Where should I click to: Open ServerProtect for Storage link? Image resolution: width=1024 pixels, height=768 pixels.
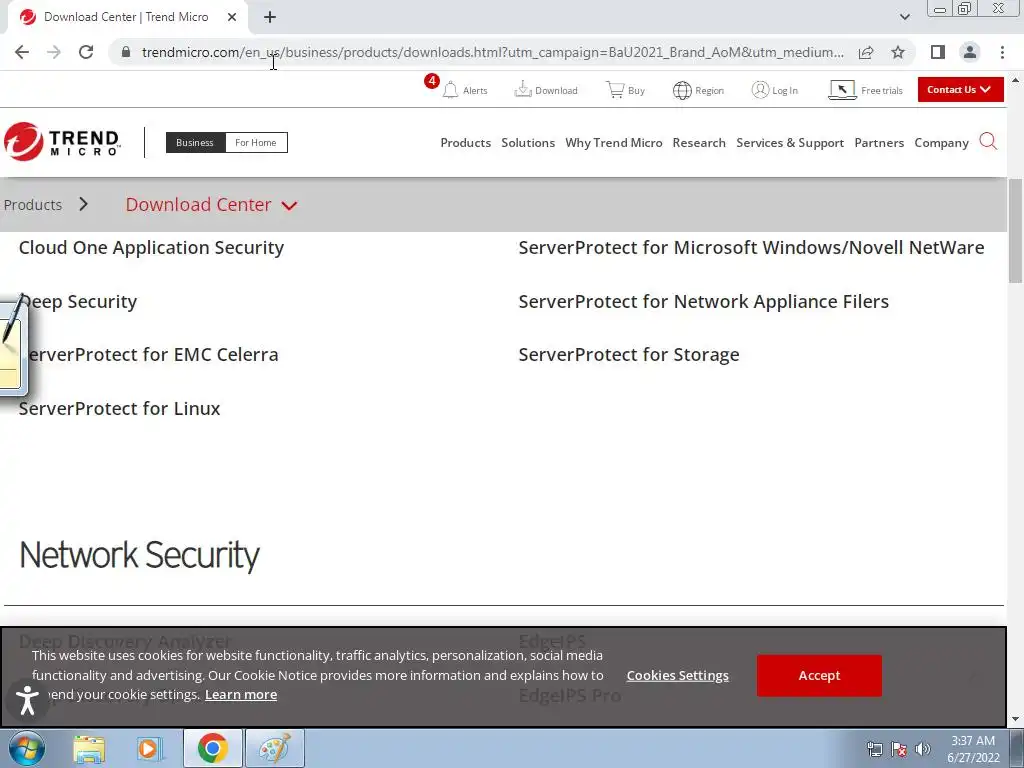pyautogui.click(x=629, y=355)
